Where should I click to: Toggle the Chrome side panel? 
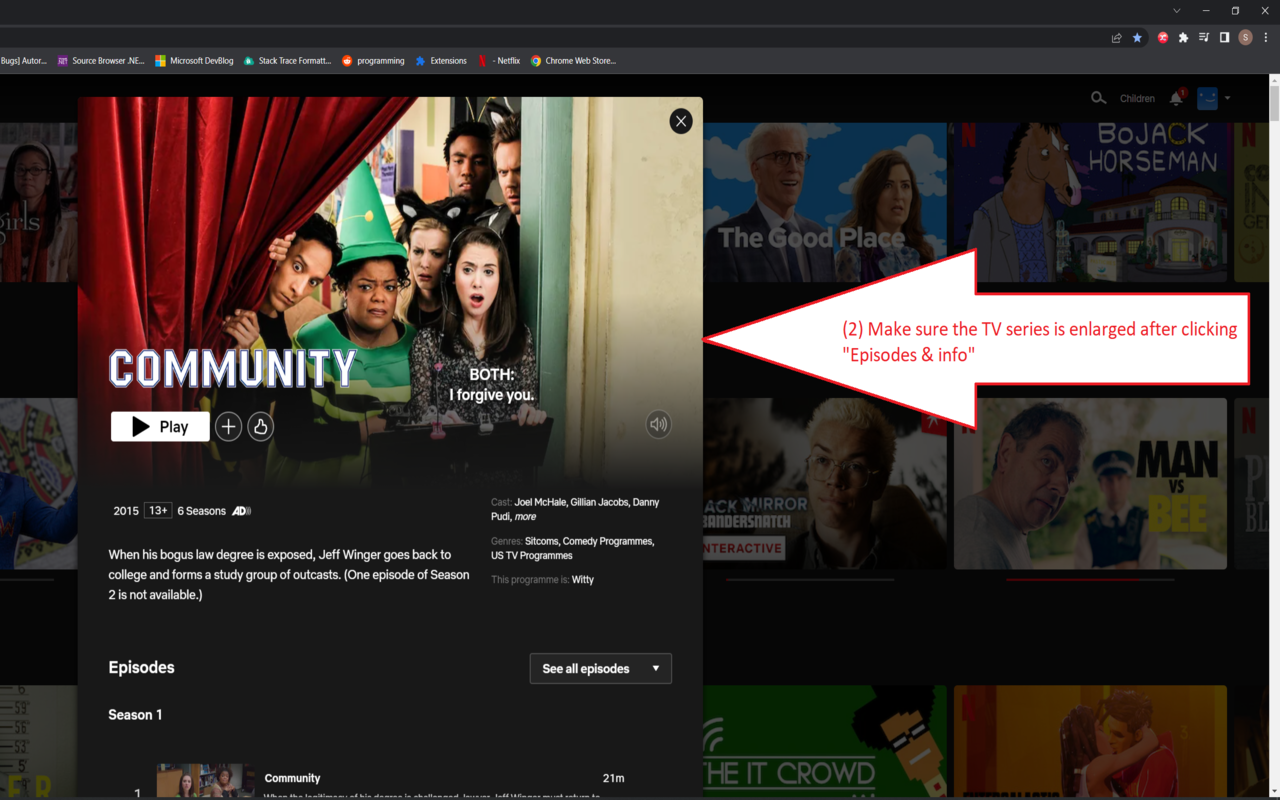click(x=1224, y=38)
